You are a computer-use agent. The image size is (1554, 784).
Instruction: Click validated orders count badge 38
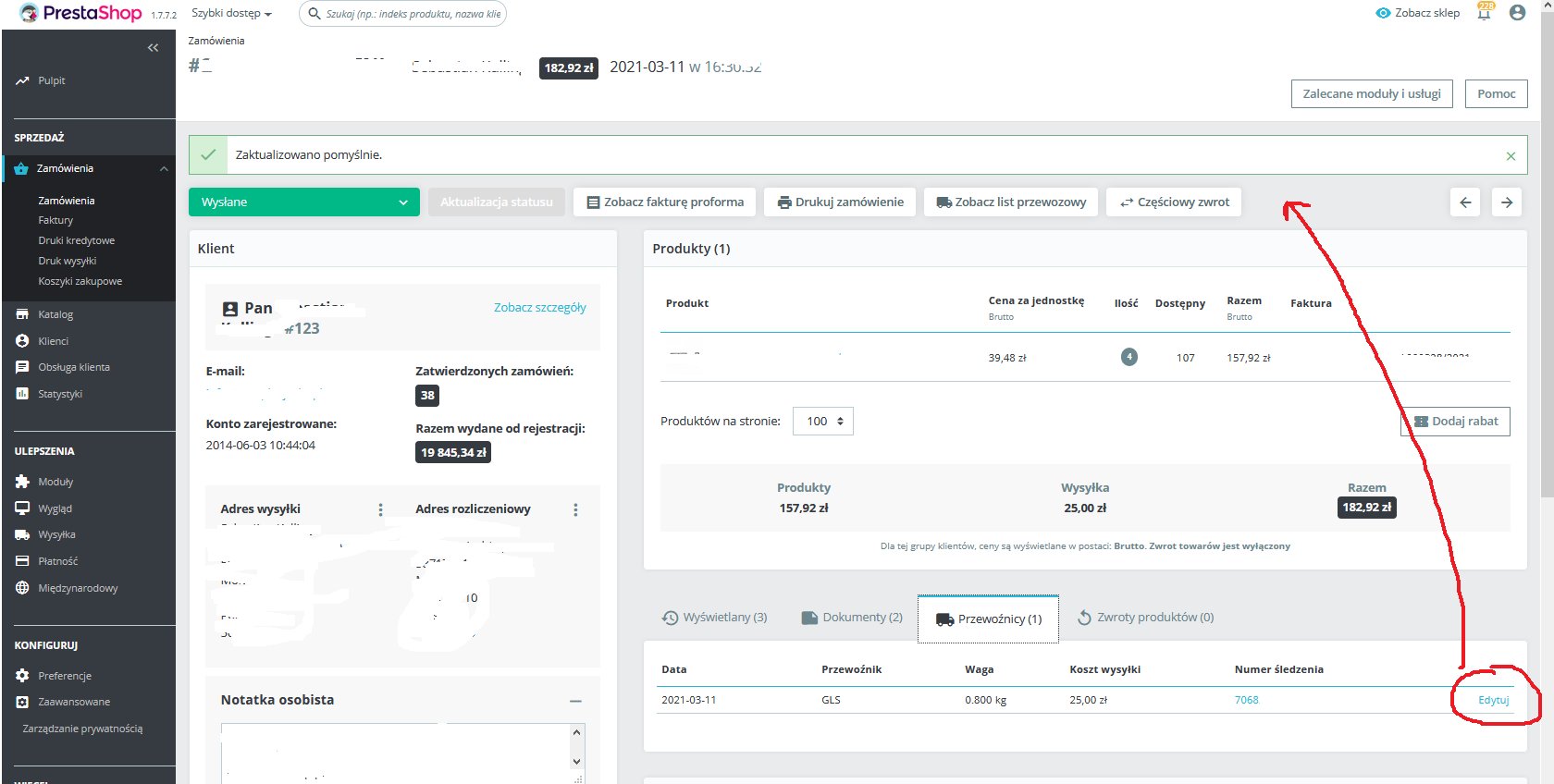427,396
